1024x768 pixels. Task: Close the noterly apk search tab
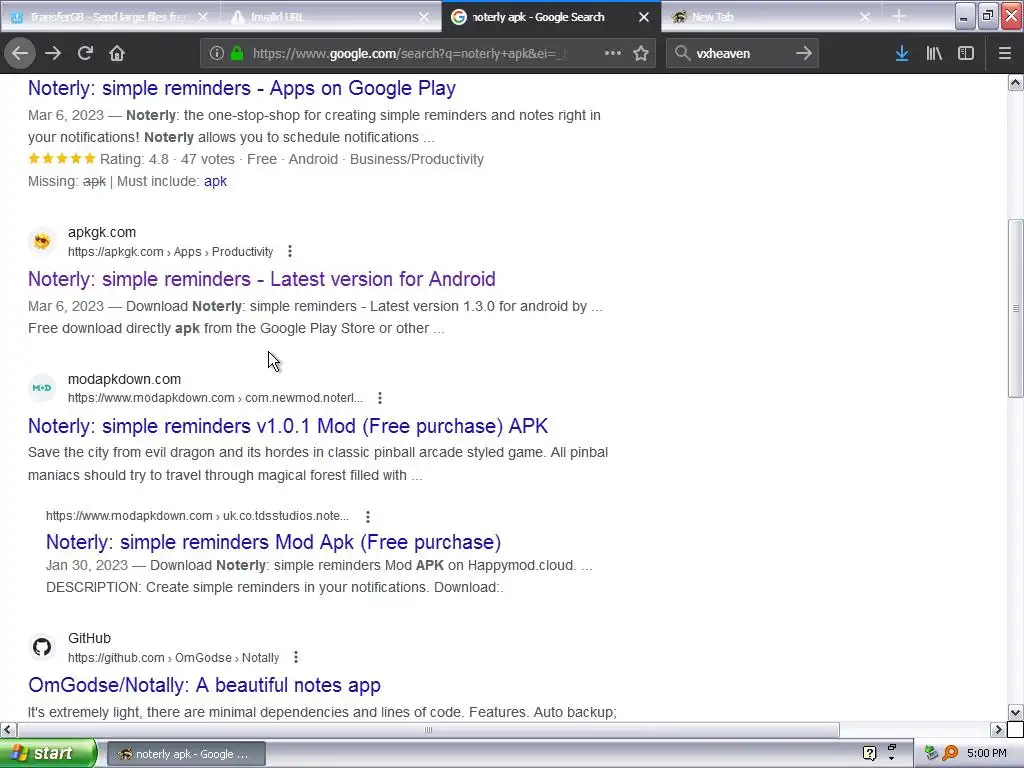(x=644, y=17)
